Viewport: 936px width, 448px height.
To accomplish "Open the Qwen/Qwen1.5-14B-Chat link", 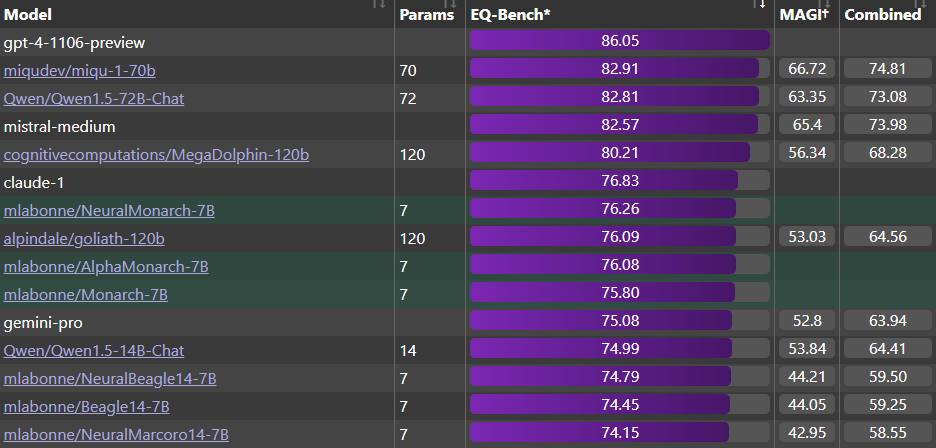I will [94, 351].
